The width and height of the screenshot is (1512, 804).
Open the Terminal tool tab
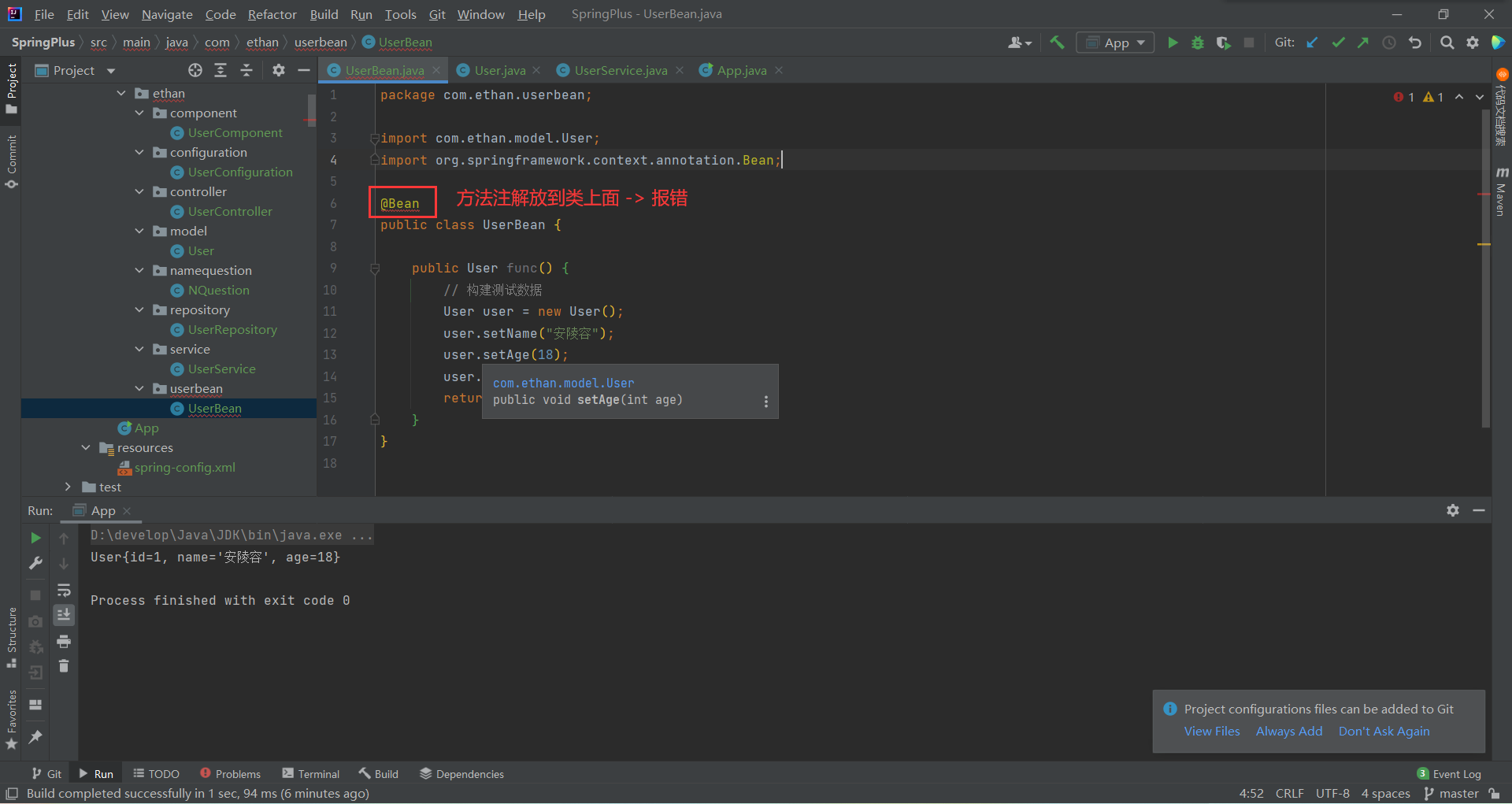(311, 774)
